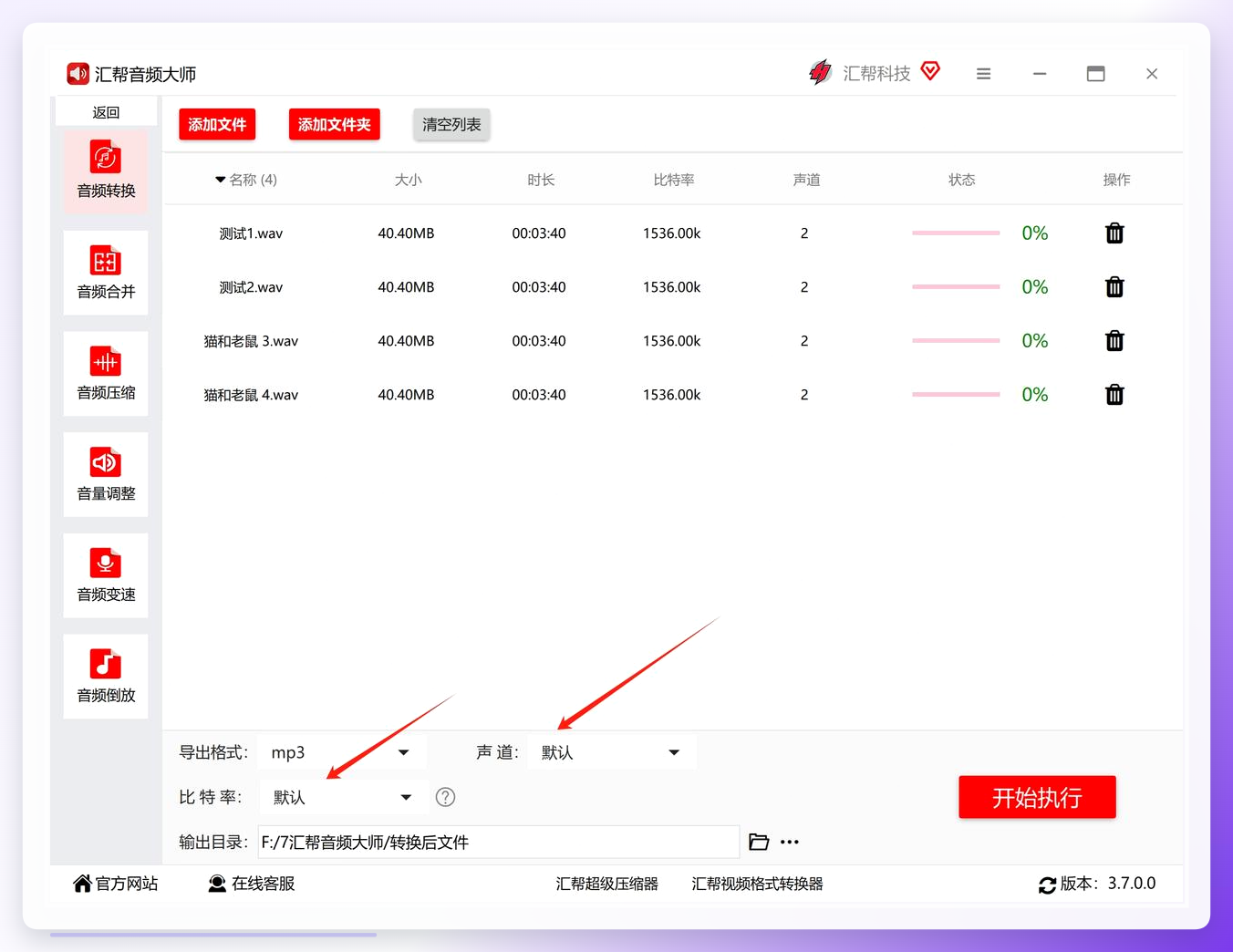Click the 40.40MB size of 测试2.wav
The height and width of the screenshot is (952, 1233).
coord(406,287)
